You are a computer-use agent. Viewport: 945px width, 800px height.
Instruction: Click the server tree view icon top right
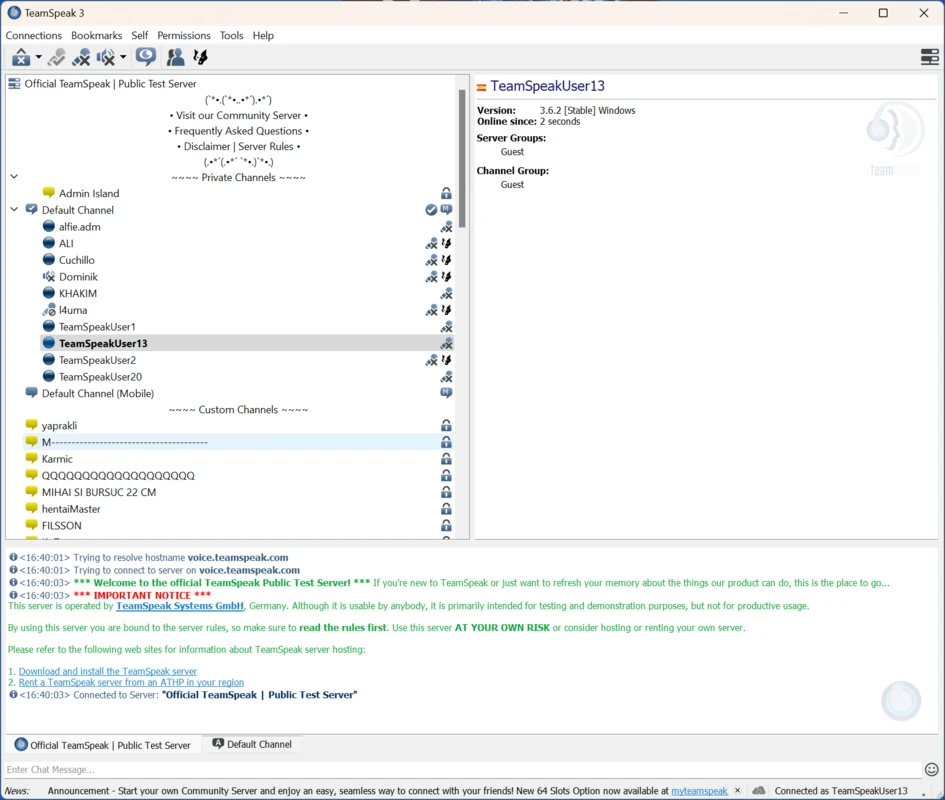929,57
